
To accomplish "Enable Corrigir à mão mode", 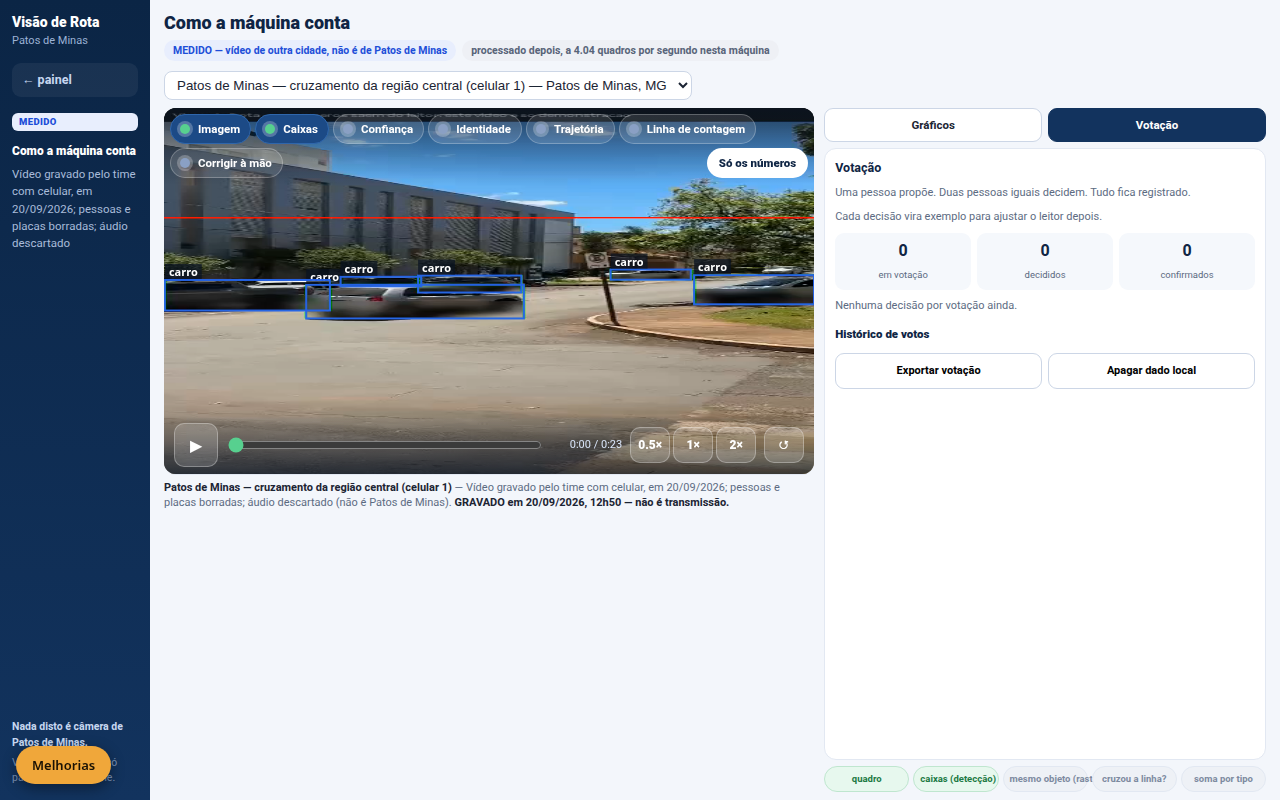I will click(226, 163).
